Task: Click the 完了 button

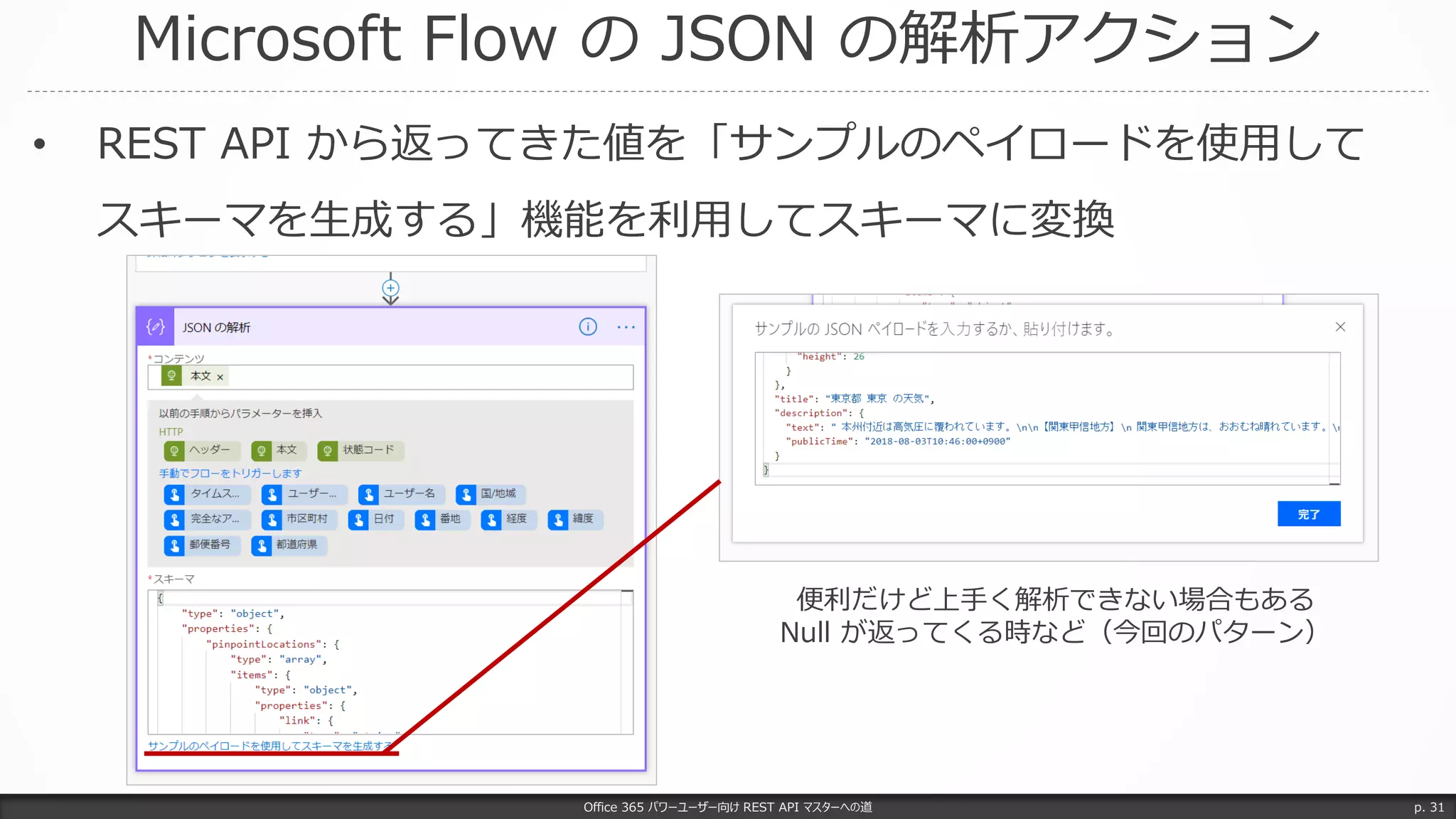Action: 1309,514
